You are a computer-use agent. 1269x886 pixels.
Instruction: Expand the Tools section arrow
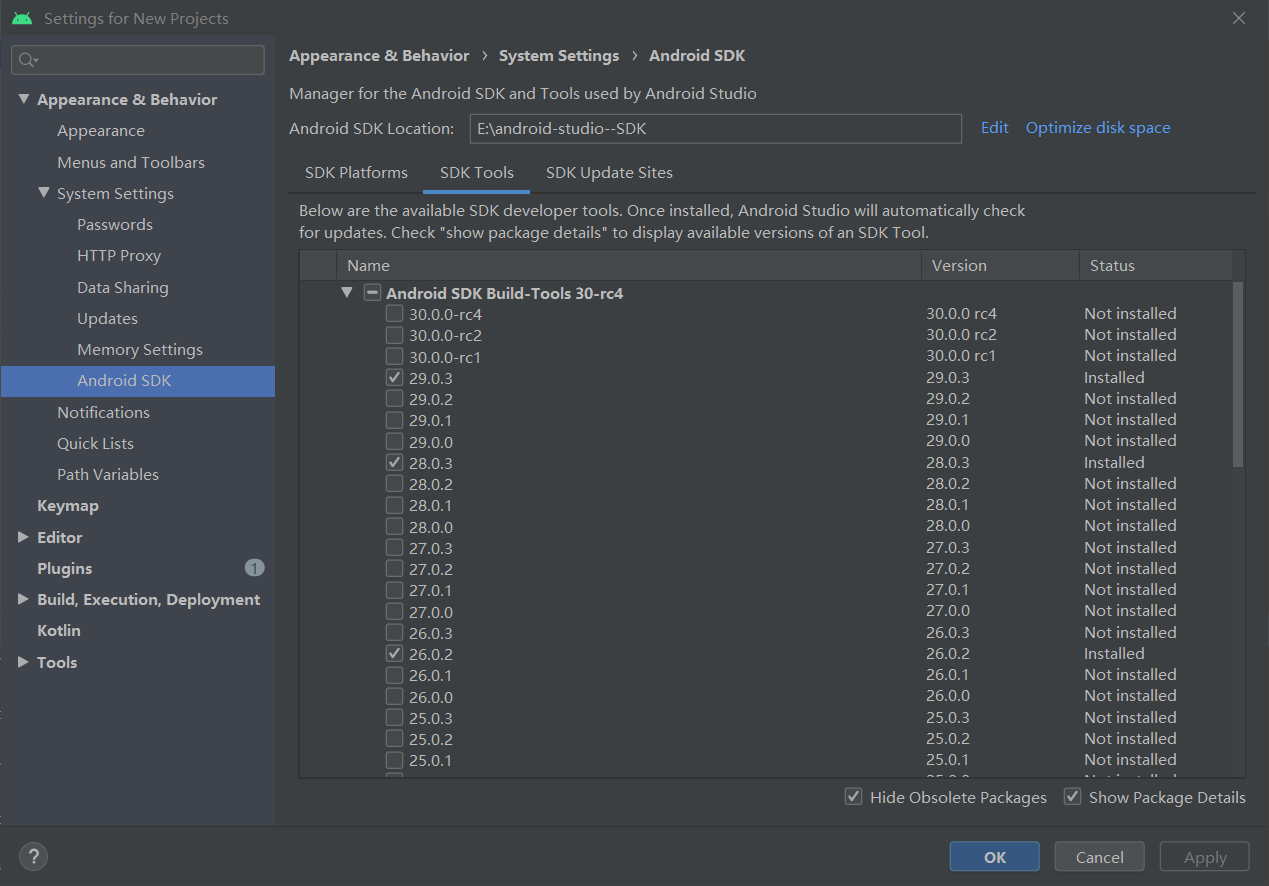click(x=23, y=662)
